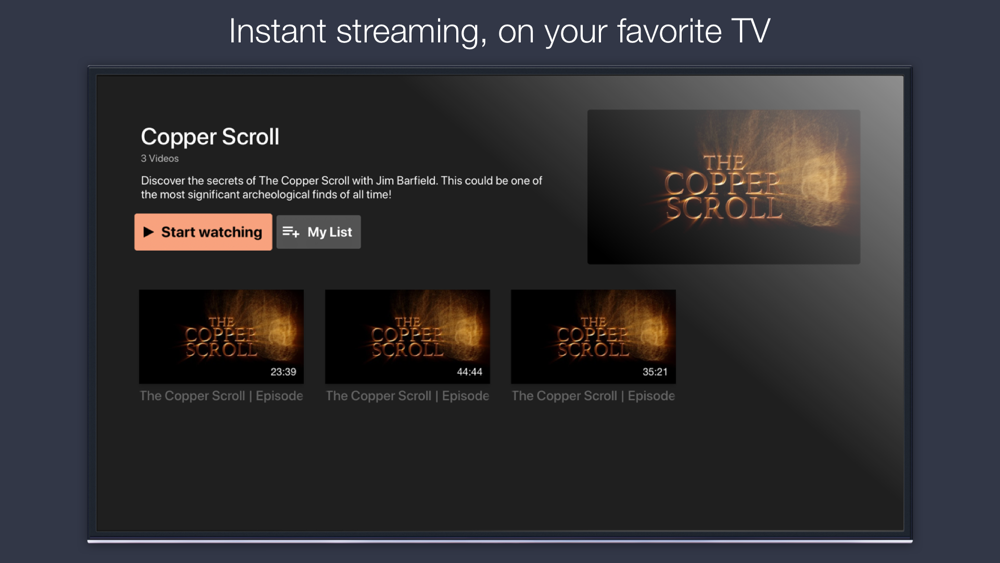Play the episode thumbnail lasting 23:39
1000x563 pixels.
point(221,337)
